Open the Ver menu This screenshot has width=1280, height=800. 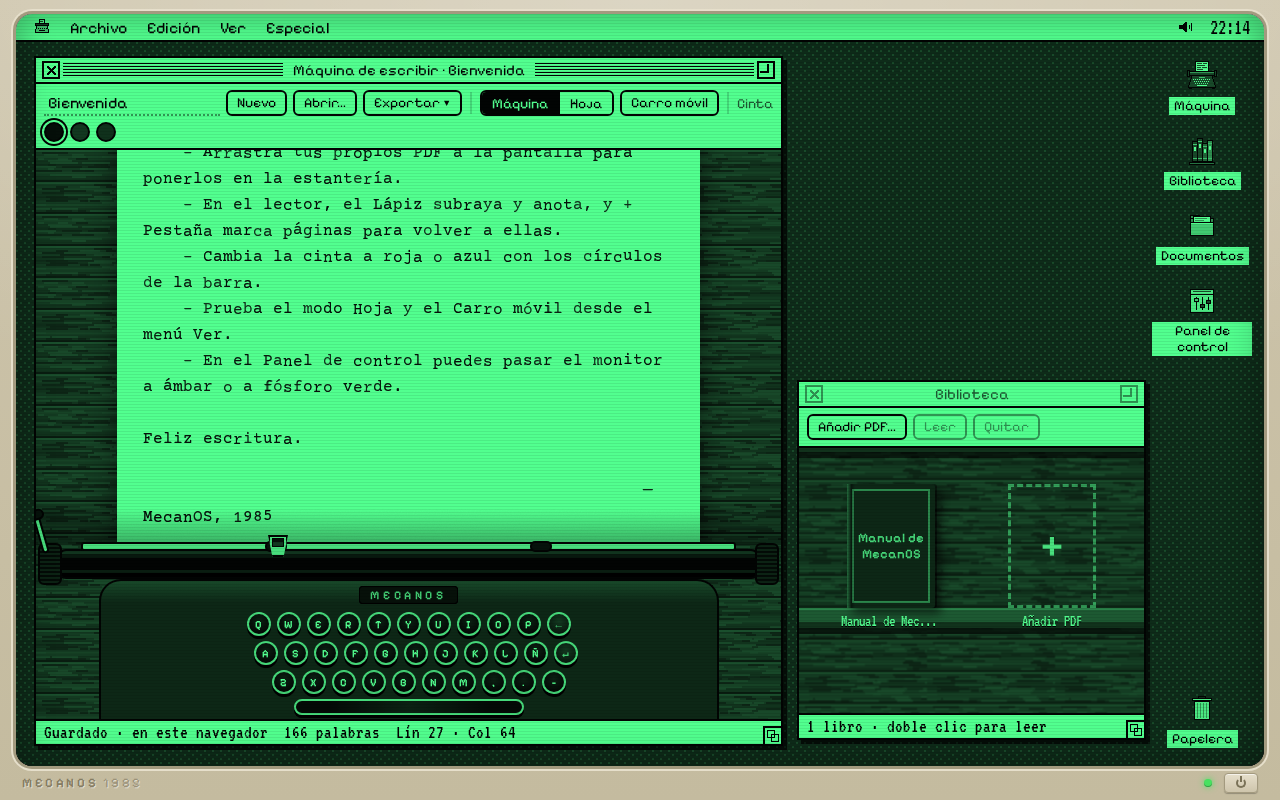(x=233, y=28)
